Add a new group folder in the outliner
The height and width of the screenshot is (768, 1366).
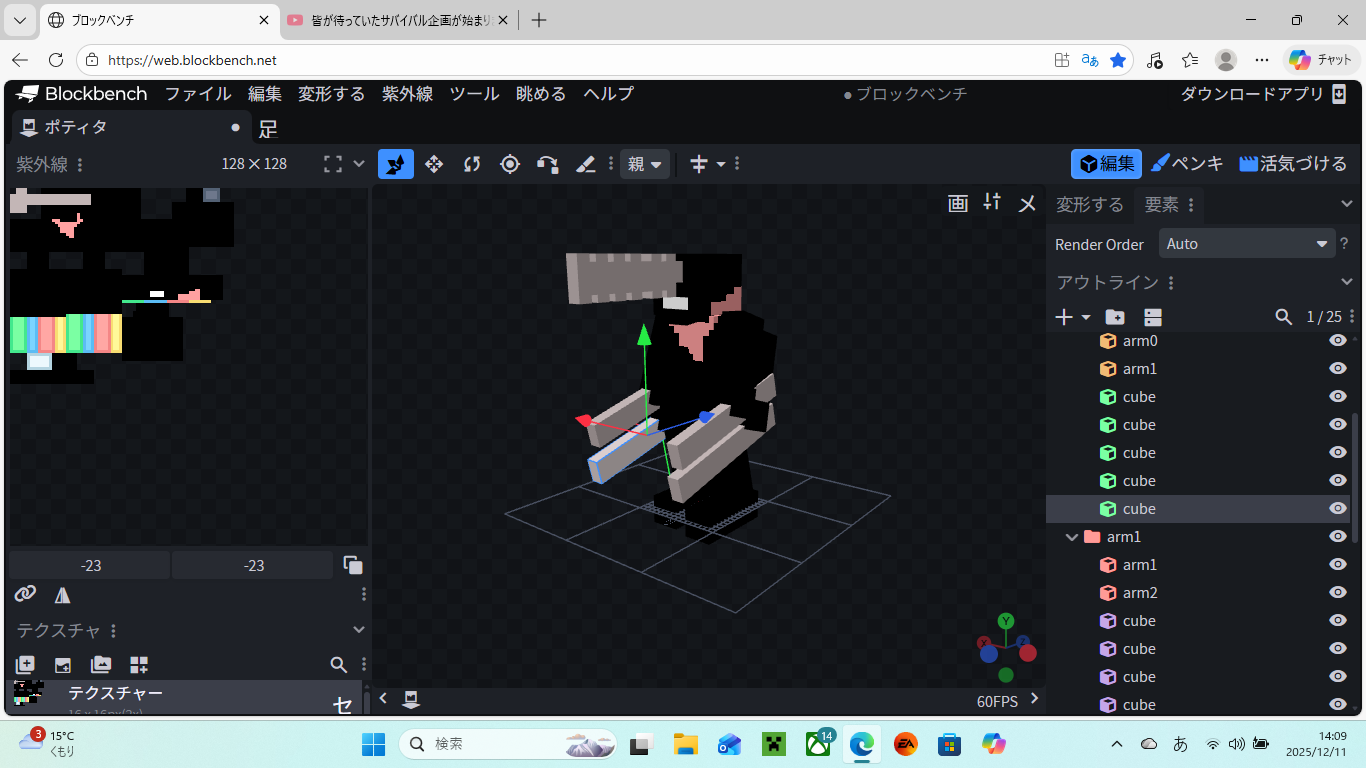[1114, 316]
